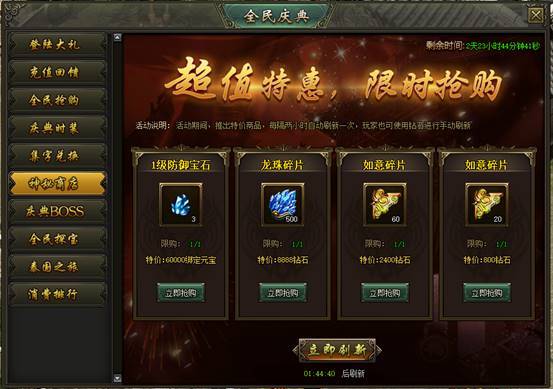This screenshot has height=389, width=553.
Task: Select the 如意碎片 icon with quantity 60
Action: tap(384, 205)
